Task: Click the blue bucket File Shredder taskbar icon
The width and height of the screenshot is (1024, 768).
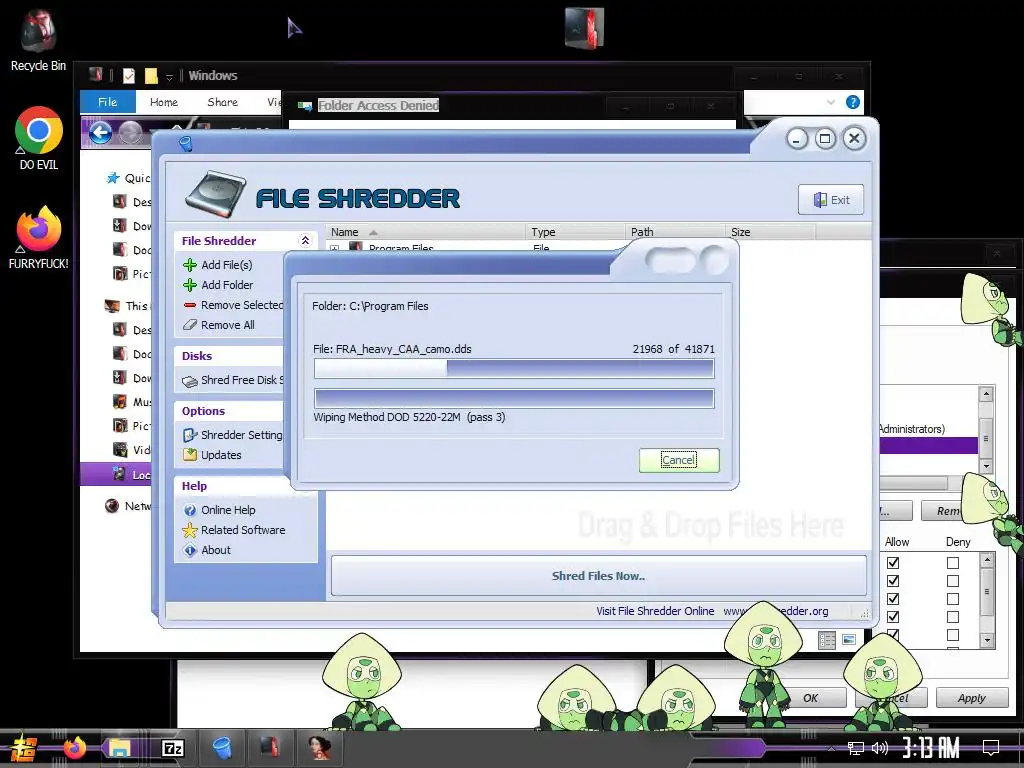Action: pyautogui.click(x=222, y=748)
